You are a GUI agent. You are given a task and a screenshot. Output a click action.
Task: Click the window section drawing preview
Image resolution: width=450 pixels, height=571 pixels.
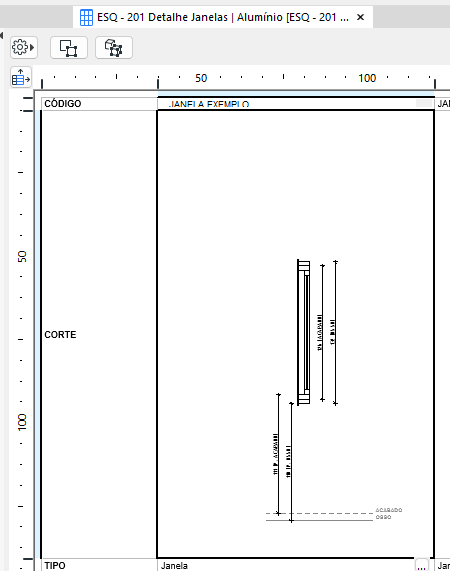pos(296,334)
